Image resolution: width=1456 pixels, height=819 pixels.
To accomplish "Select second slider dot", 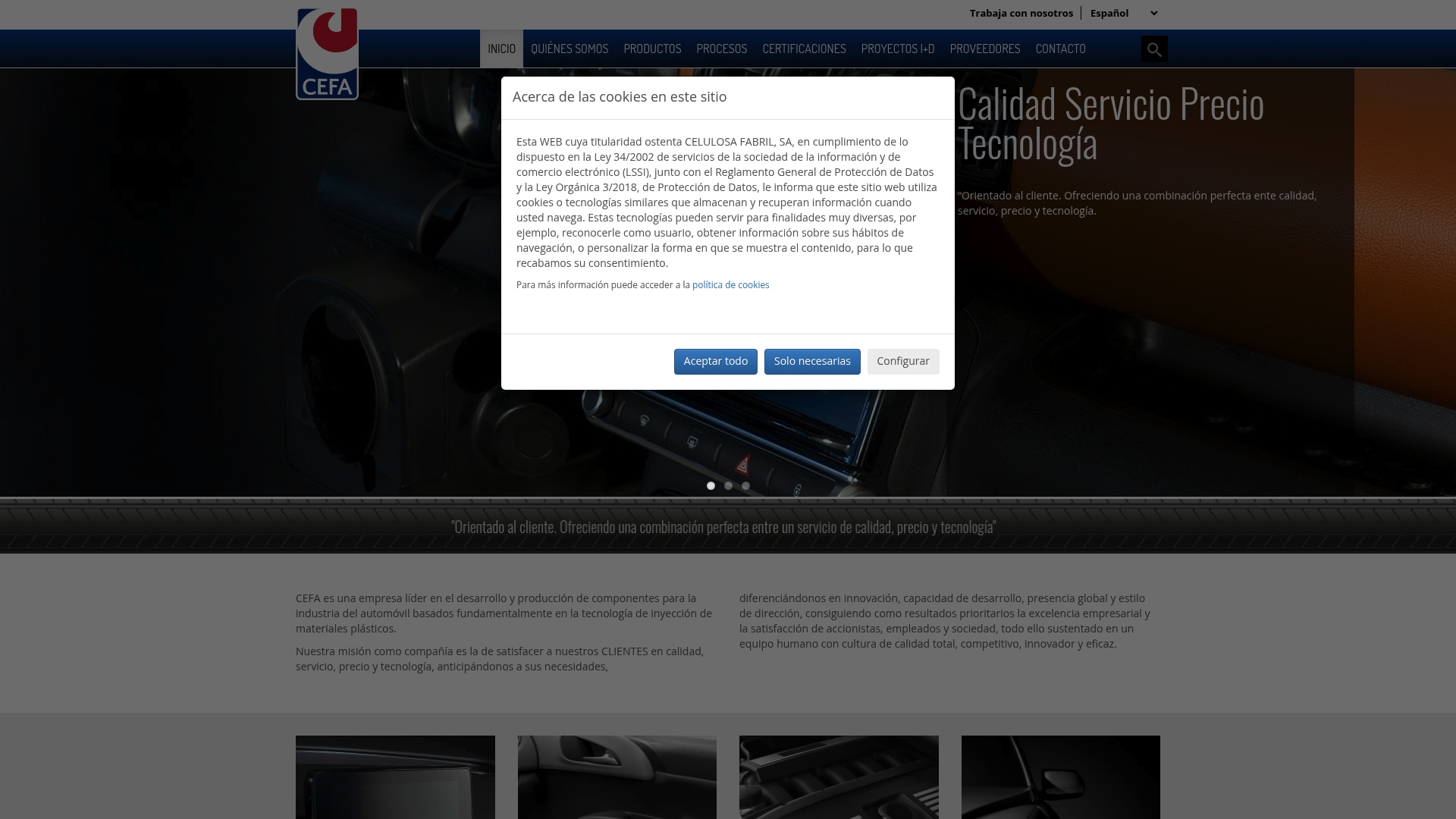I will coord(728,486).
